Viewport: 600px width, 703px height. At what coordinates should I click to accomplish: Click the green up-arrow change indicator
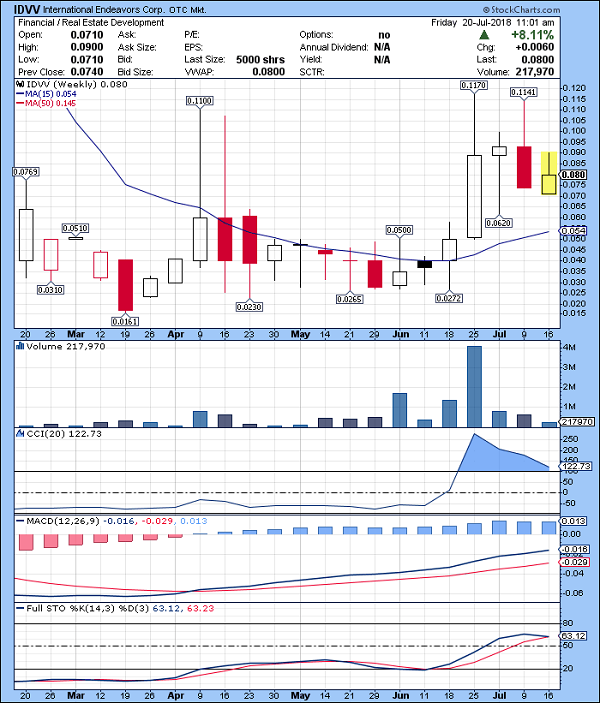point(484,35)
